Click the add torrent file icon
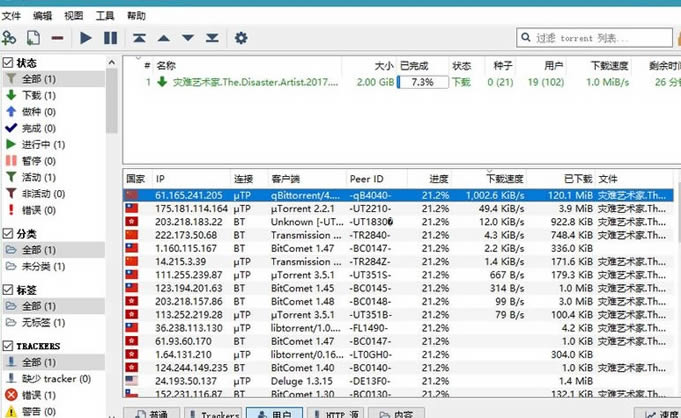This screenshot has height=418, width=681. click(x=33, y=38)
